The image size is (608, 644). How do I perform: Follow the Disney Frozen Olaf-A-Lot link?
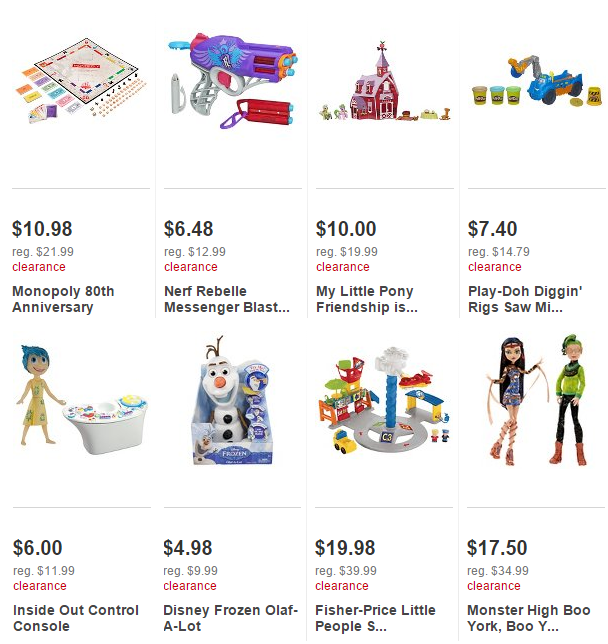(230, 618)
